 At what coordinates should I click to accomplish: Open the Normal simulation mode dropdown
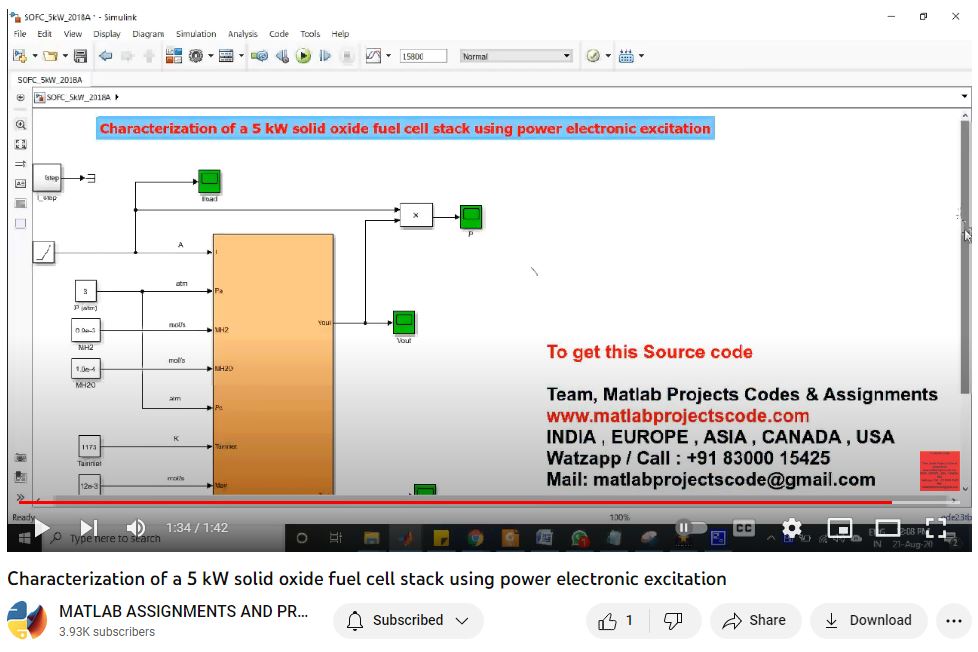(x=516, y=56)
